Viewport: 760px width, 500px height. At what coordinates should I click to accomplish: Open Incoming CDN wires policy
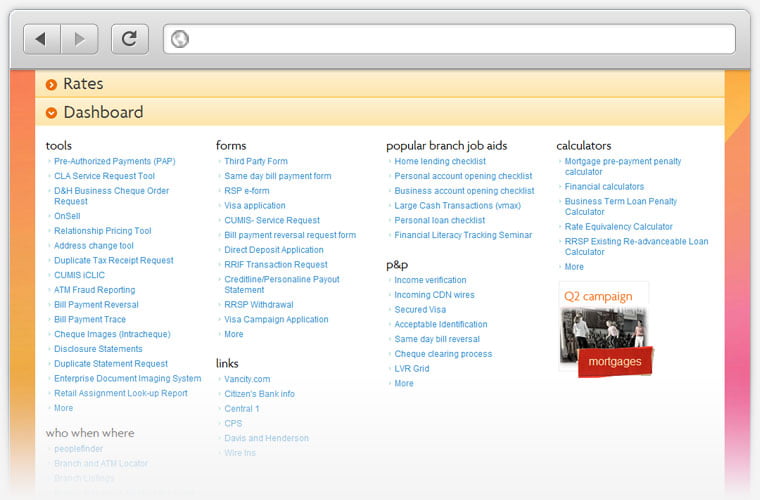[x=434, y=295]
